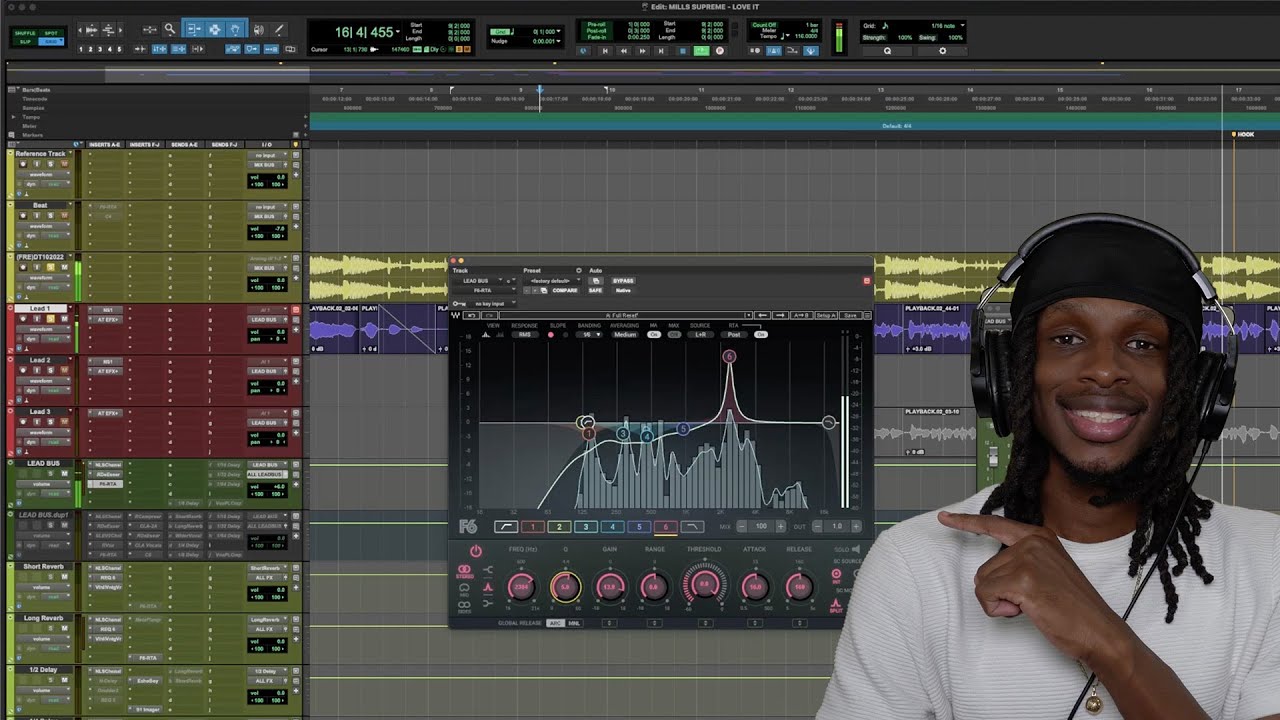Select Mid mode icon in F6
The image size is (1280, 720).
[464, 589]
